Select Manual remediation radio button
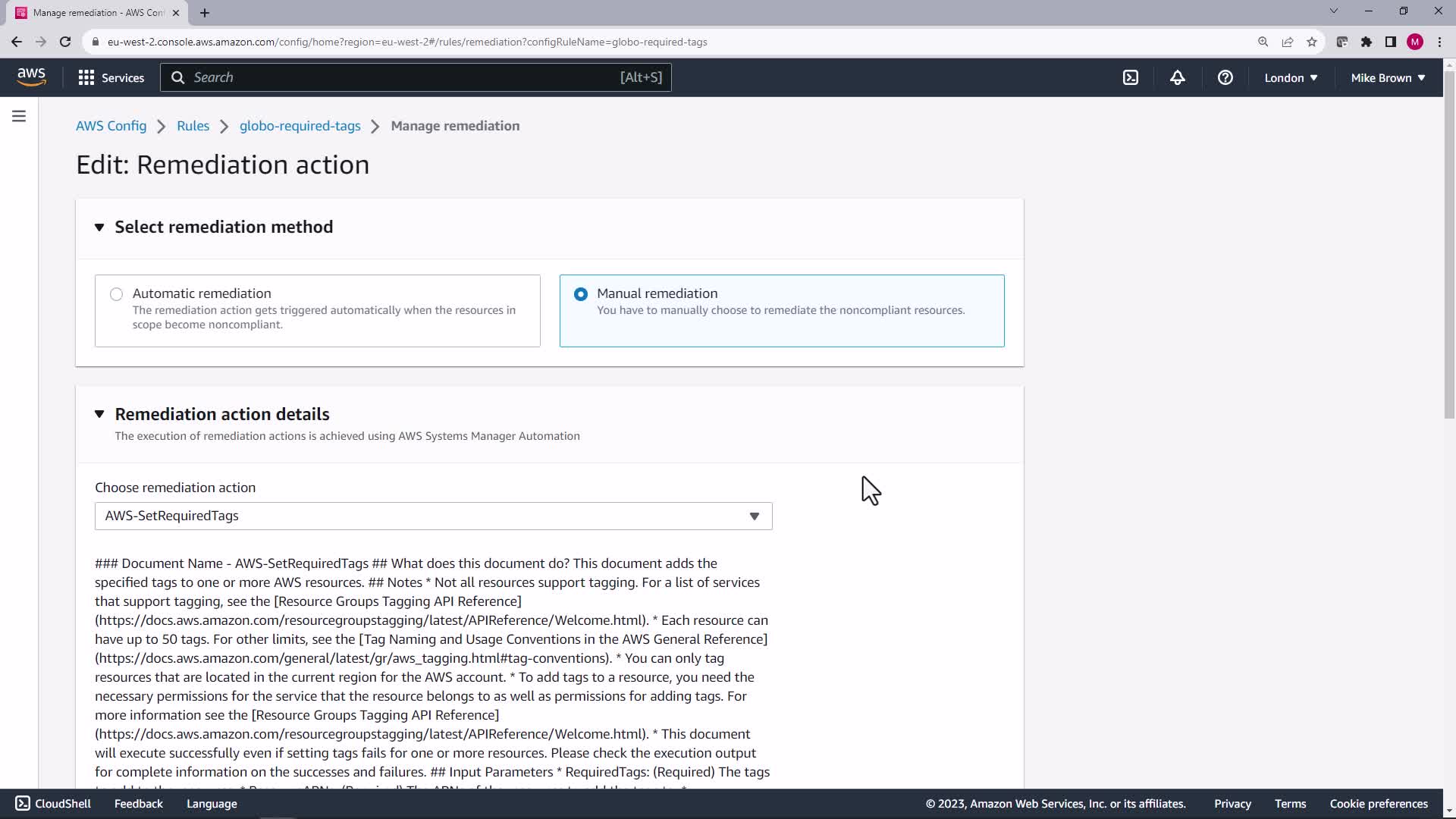The image size is (1456, 819). [581, 294]
